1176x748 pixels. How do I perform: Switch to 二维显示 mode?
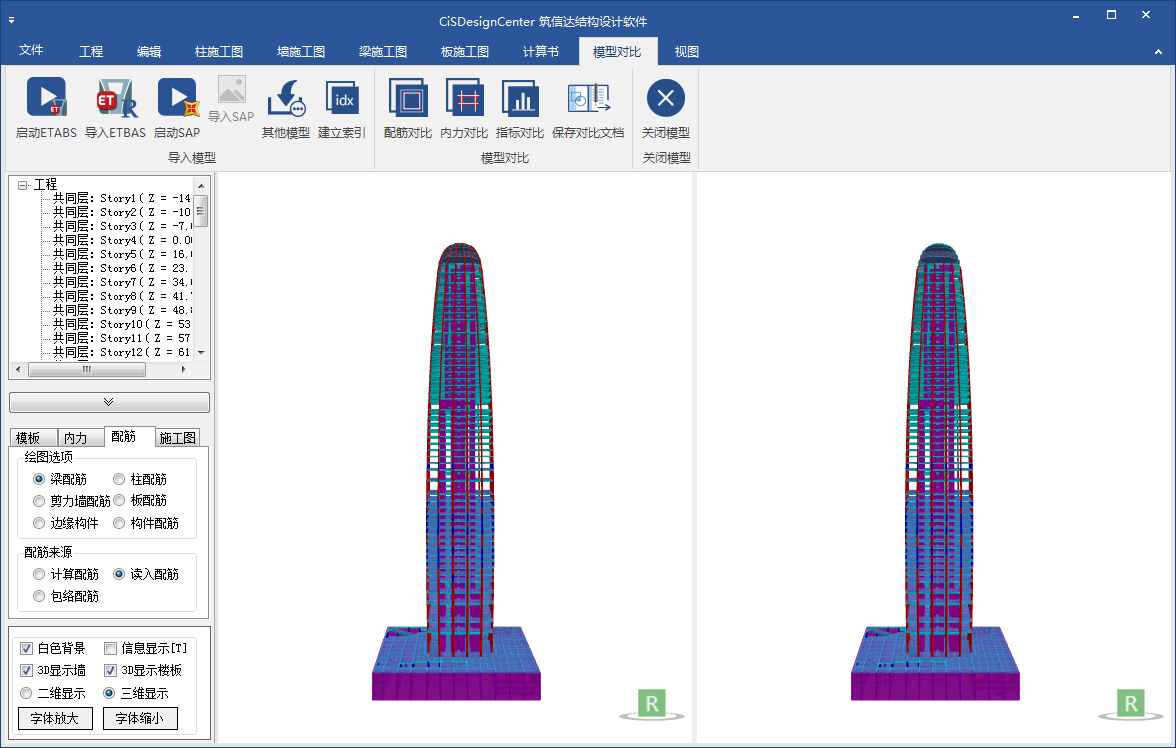pos(26,693)
